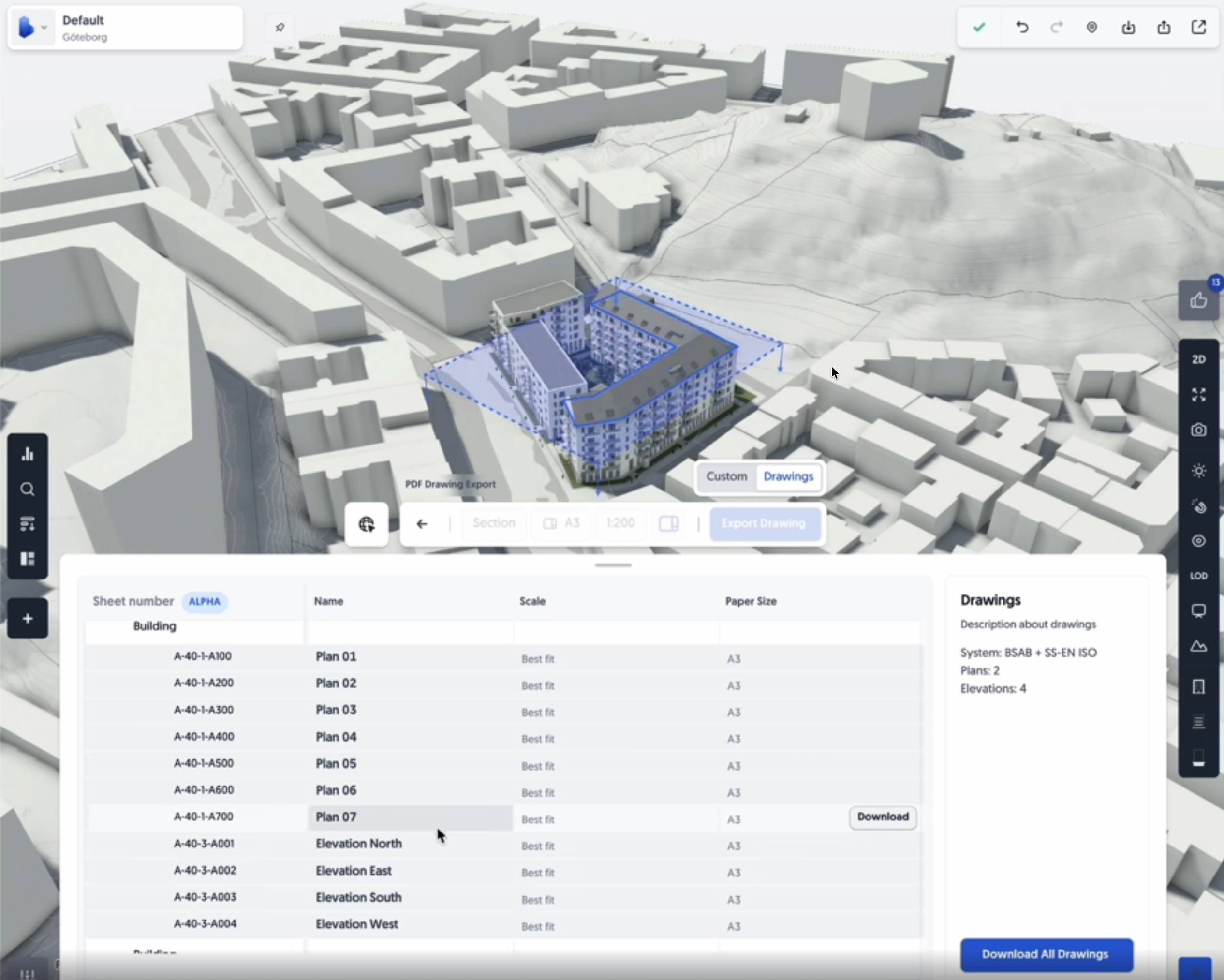Select the Drawings tab
The height and width of the screenshot is (980, 1224).
click(788, 476)
